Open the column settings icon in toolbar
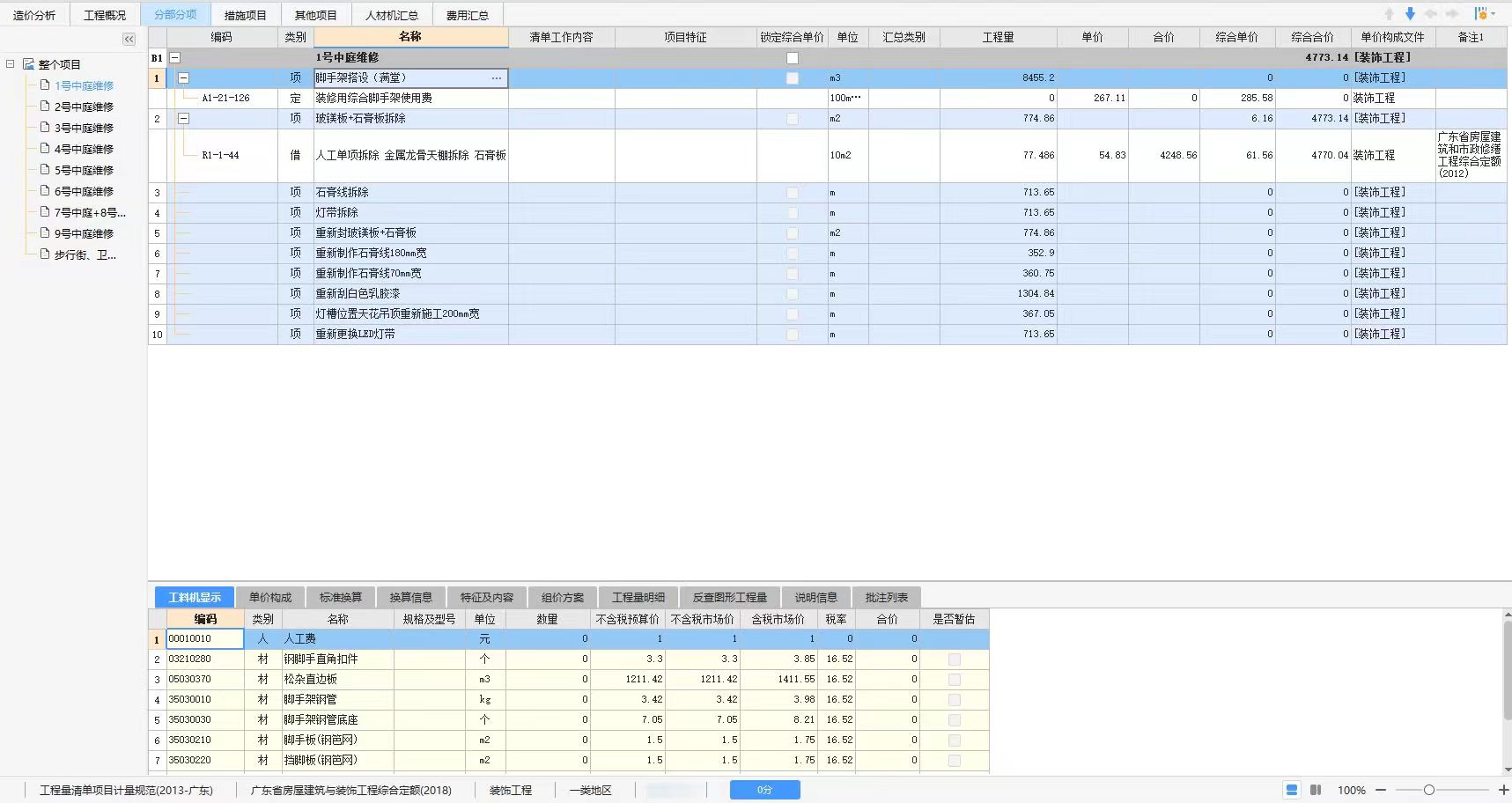 pyautogui.click(x=1481, y=14)
